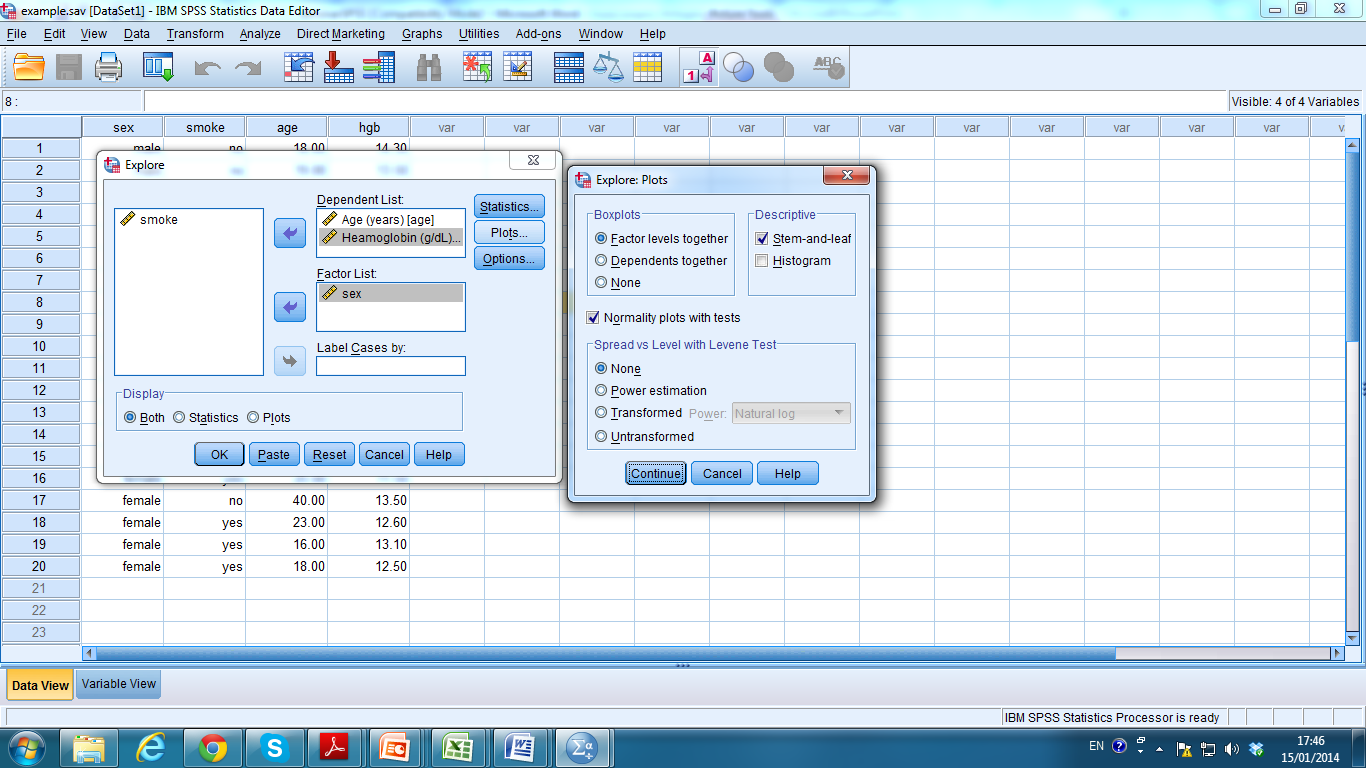Open the Variables info toolbar icon
The height and width of the screenshot is (768, 1366).
(x=378, y=68)
